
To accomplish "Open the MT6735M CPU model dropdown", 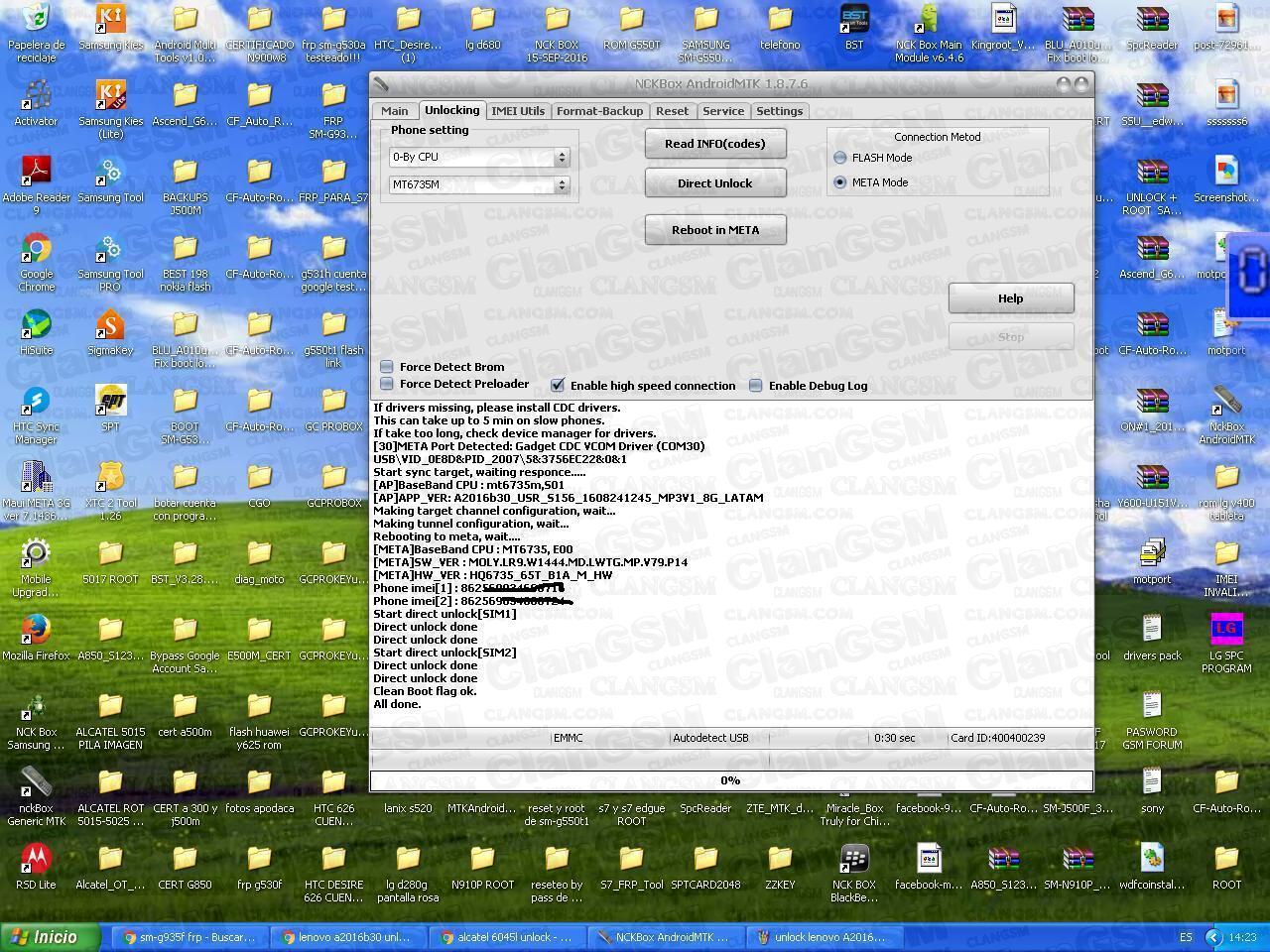I will coord(479,184).
